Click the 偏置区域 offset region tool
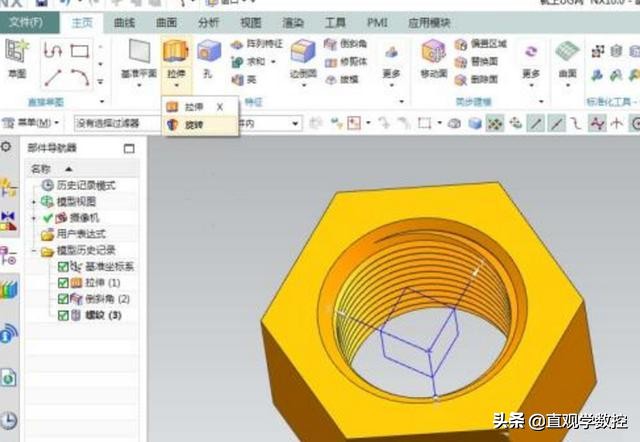 click(x=480, y=44)
